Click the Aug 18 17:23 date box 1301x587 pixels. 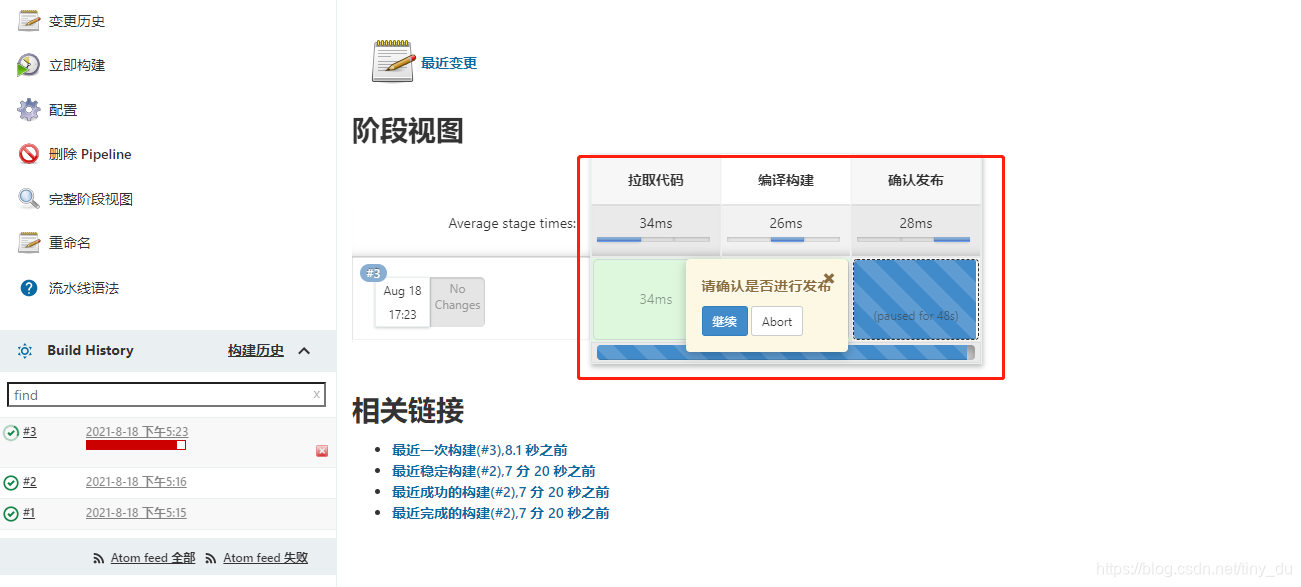402,302
